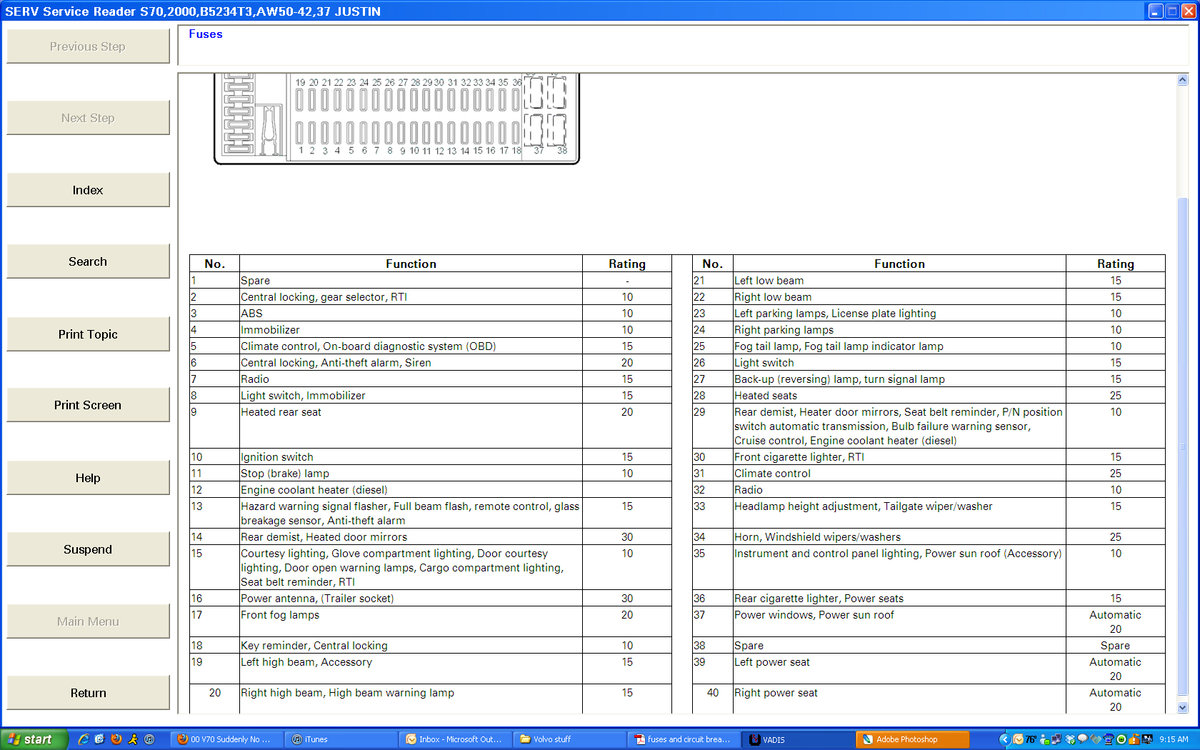
Task: Switch to fuses and circuit breakers PDF
Action: pyautogui.click(x=684, y=740)
